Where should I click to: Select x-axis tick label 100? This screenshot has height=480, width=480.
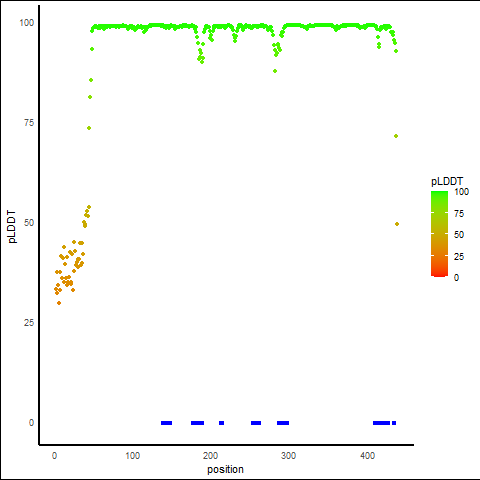[x=132, y=455]
